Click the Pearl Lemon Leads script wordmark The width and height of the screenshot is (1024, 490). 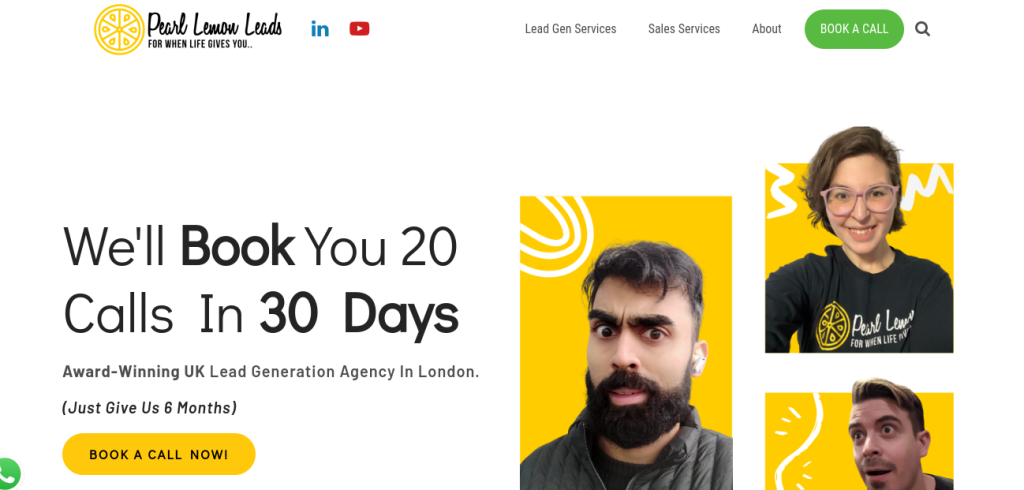point(215,25)
